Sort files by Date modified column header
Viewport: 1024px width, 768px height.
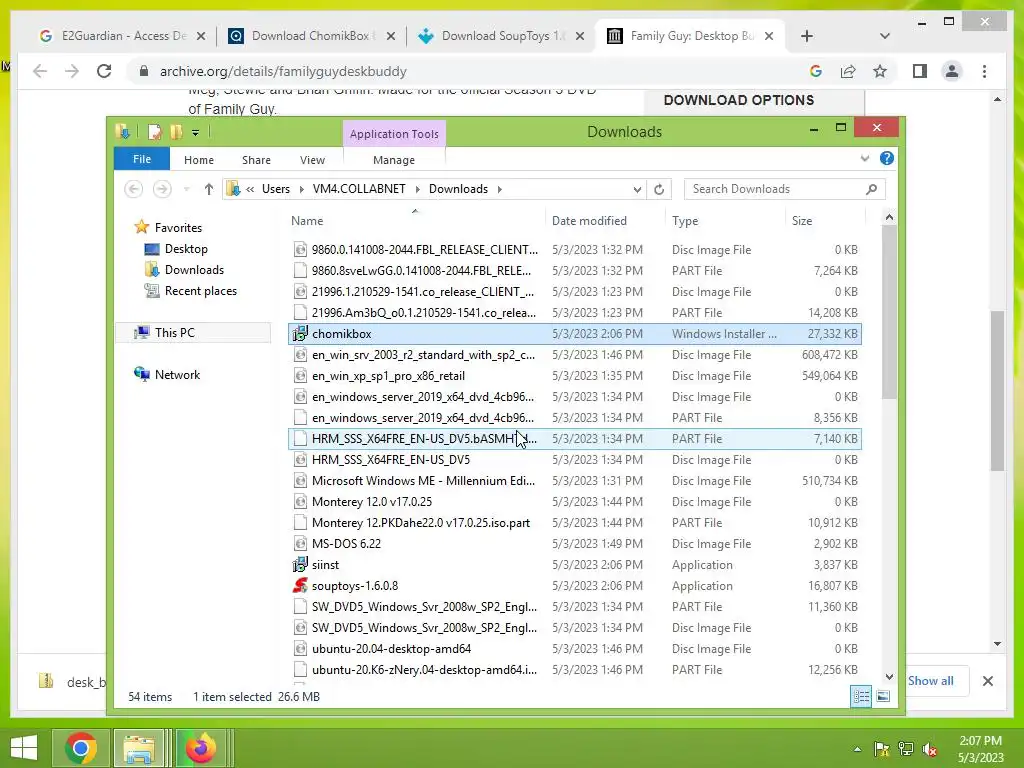(x=605, y=221)
